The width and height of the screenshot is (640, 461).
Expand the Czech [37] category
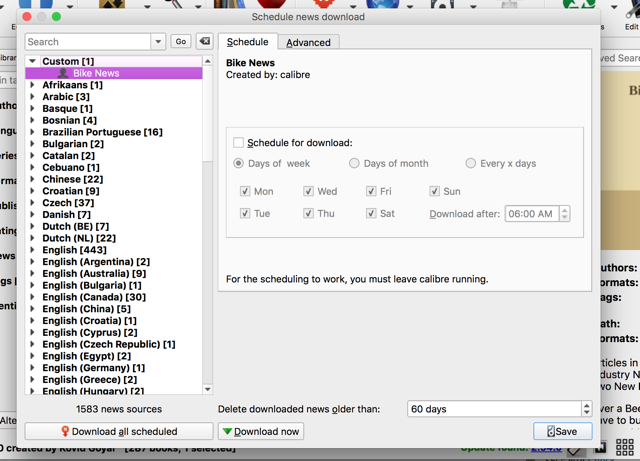click(x=32, y=203)
